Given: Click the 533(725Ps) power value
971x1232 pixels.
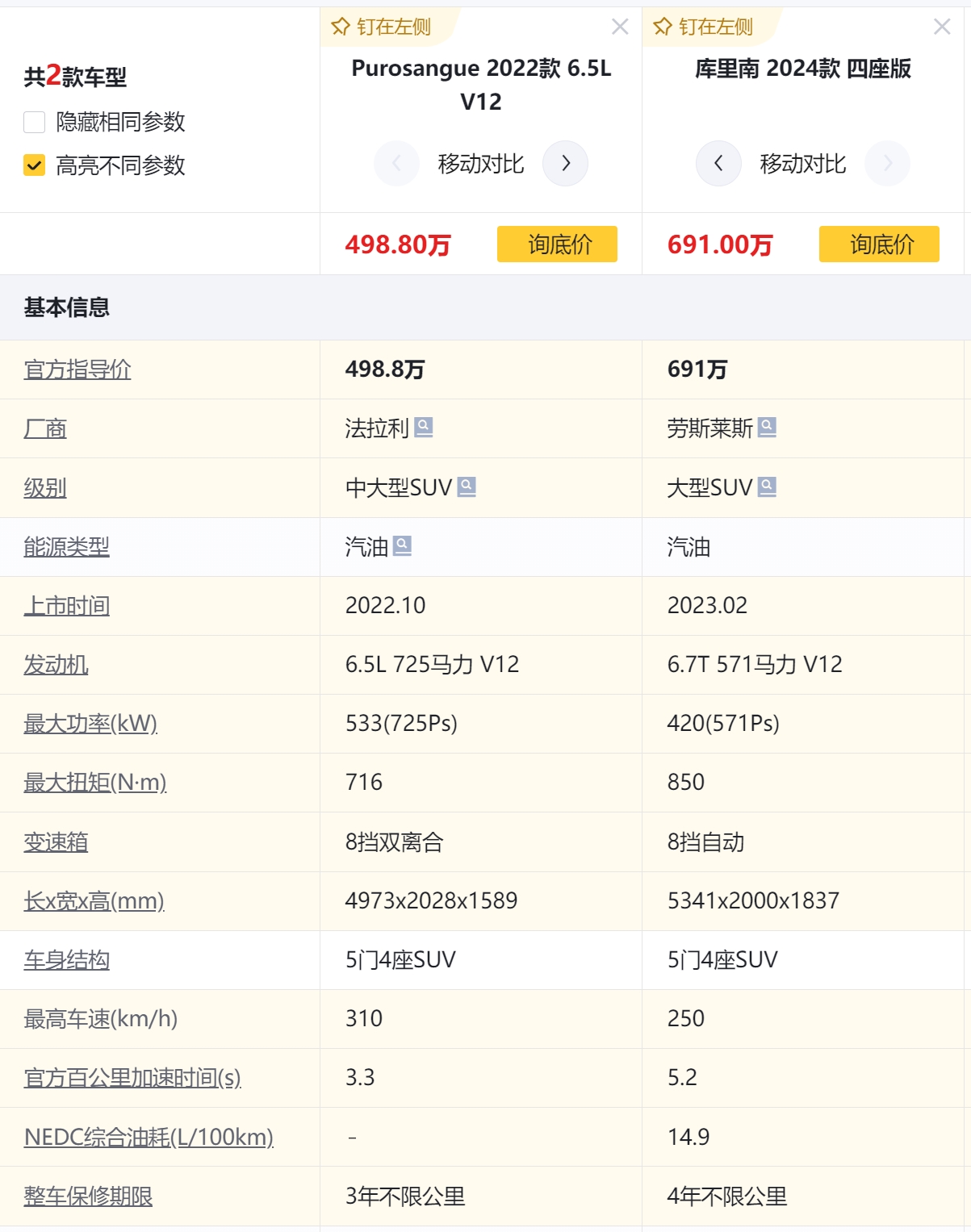Looking at the screenshot, I should click(x=401, y=723).
